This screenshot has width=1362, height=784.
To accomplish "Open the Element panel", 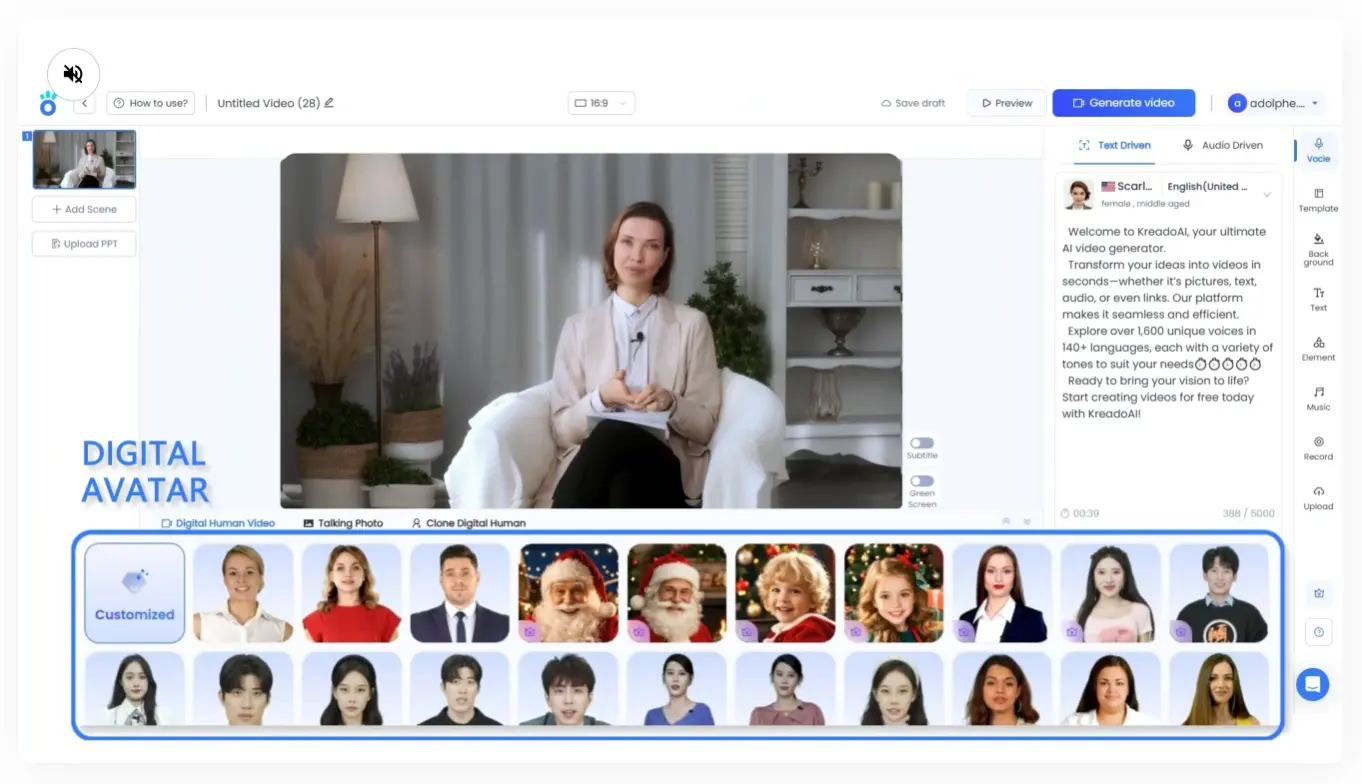I will 1318,348.
